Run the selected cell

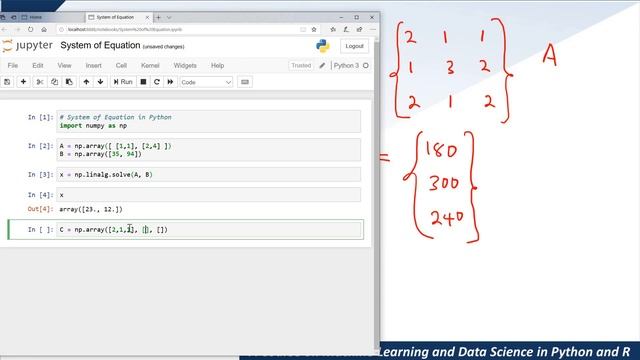123,82
